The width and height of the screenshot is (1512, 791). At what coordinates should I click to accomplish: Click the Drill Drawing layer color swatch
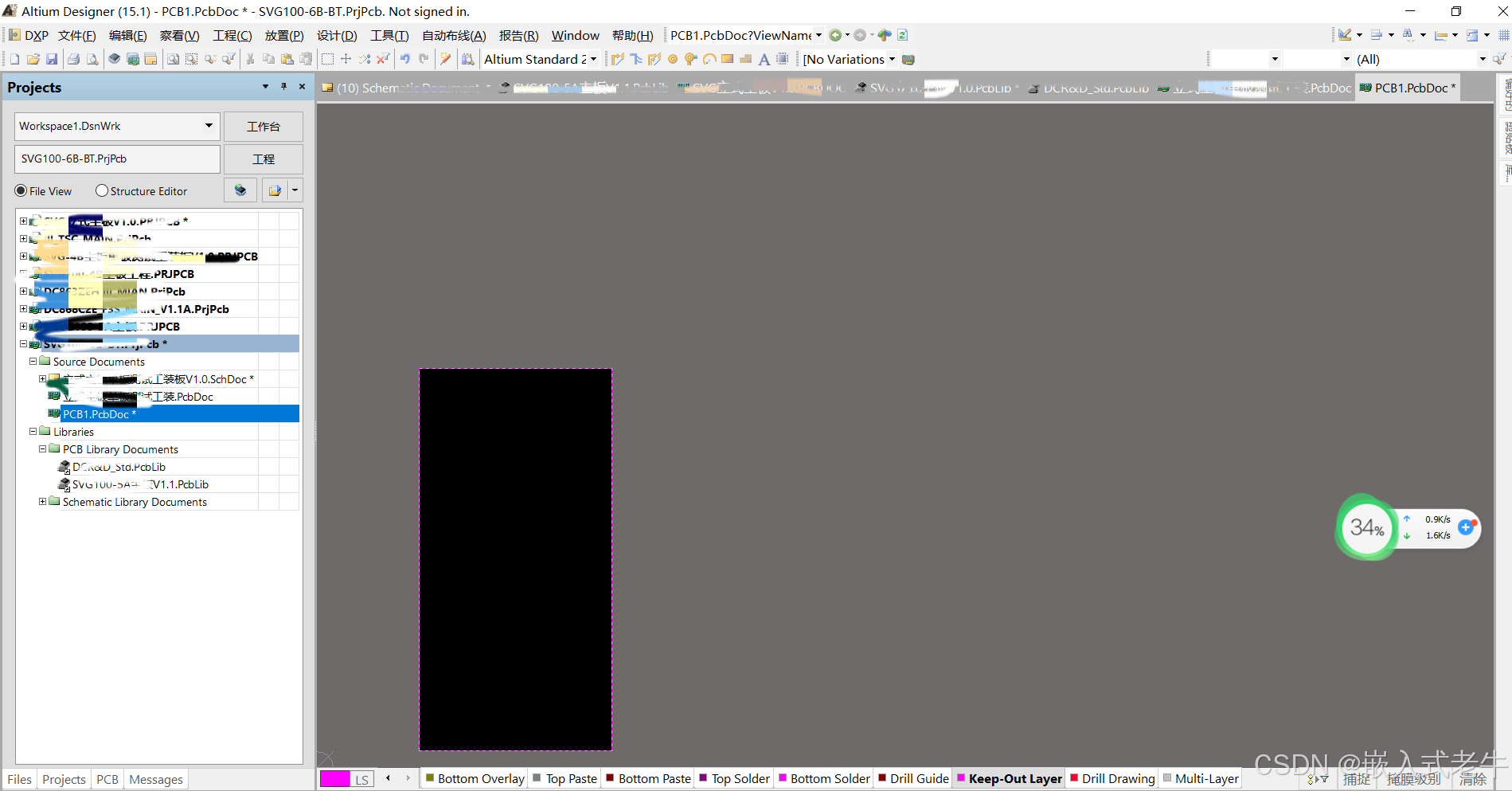[1074, 777]
